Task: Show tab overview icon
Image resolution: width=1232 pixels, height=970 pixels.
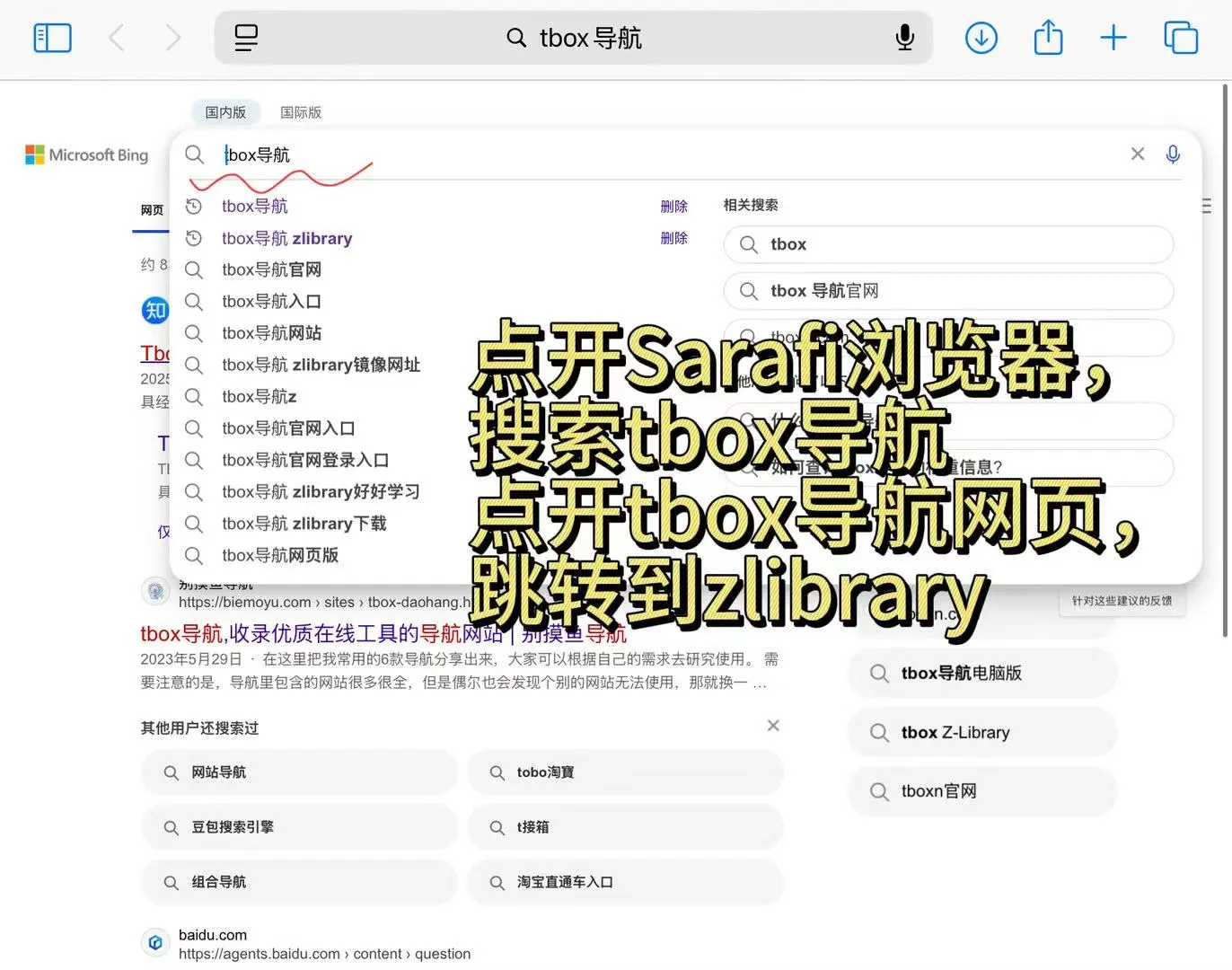Action: (1181, 38)
